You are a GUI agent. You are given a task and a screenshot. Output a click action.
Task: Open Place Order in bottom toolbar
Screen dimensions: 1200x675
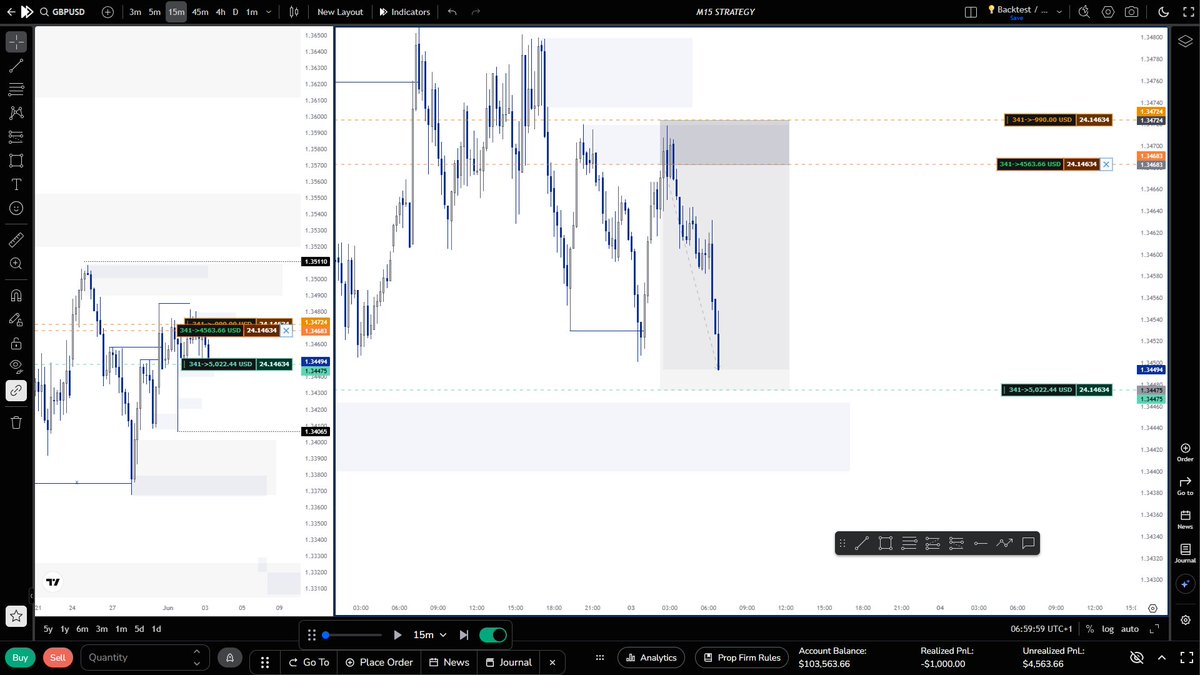379,662
